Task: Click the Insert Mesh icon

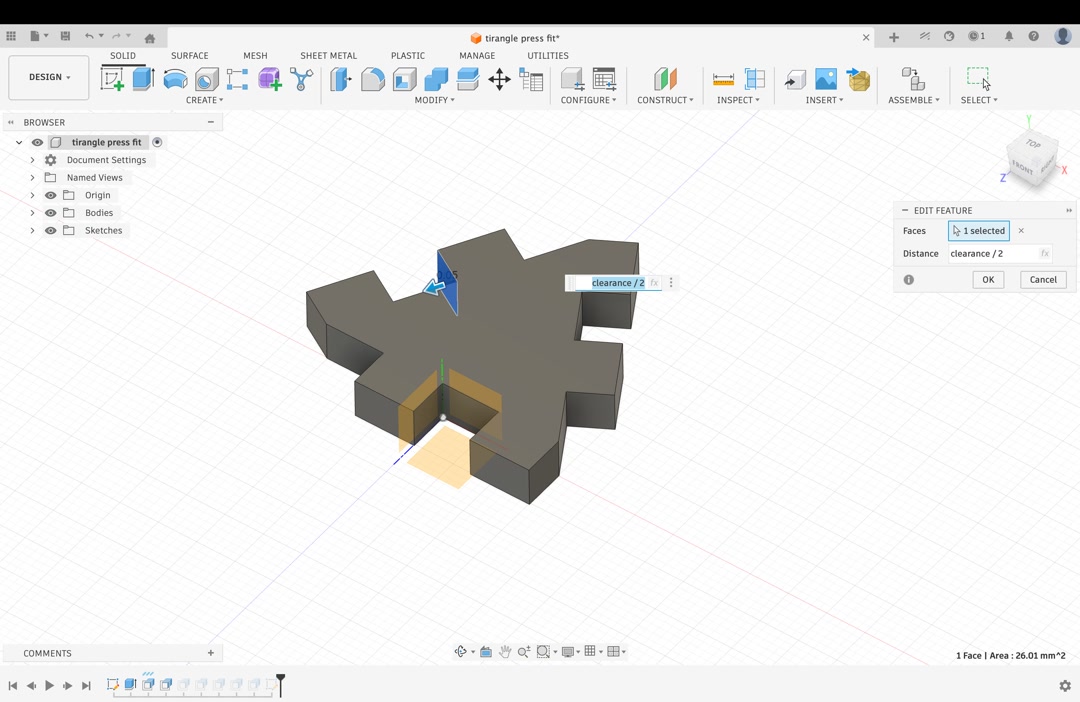Action: [858, 79]
